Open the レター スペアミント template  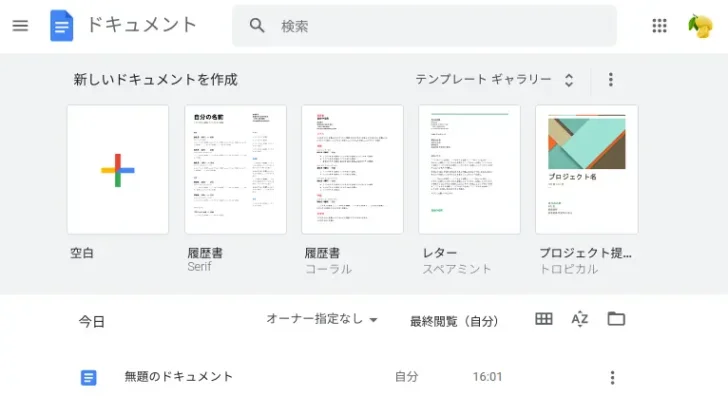click(x=469, y=169)
